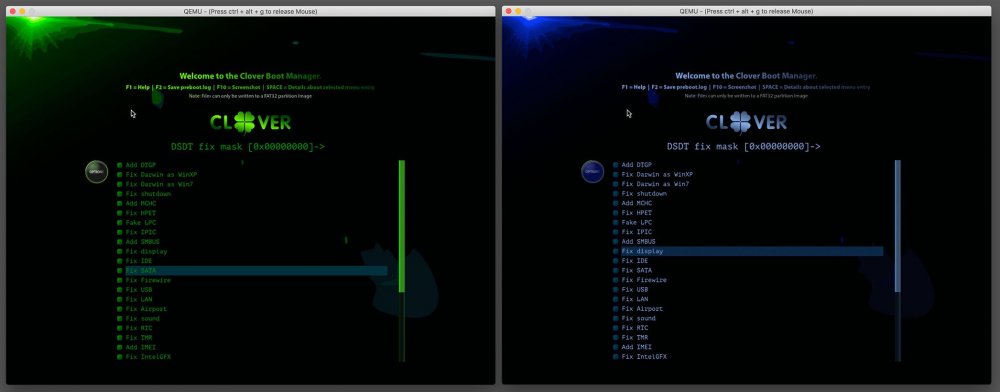This screenshot has height=392, width=1000.
Task: Toggle Fix IPIC checkbox in blue window
Action: [x=615, y=232]
